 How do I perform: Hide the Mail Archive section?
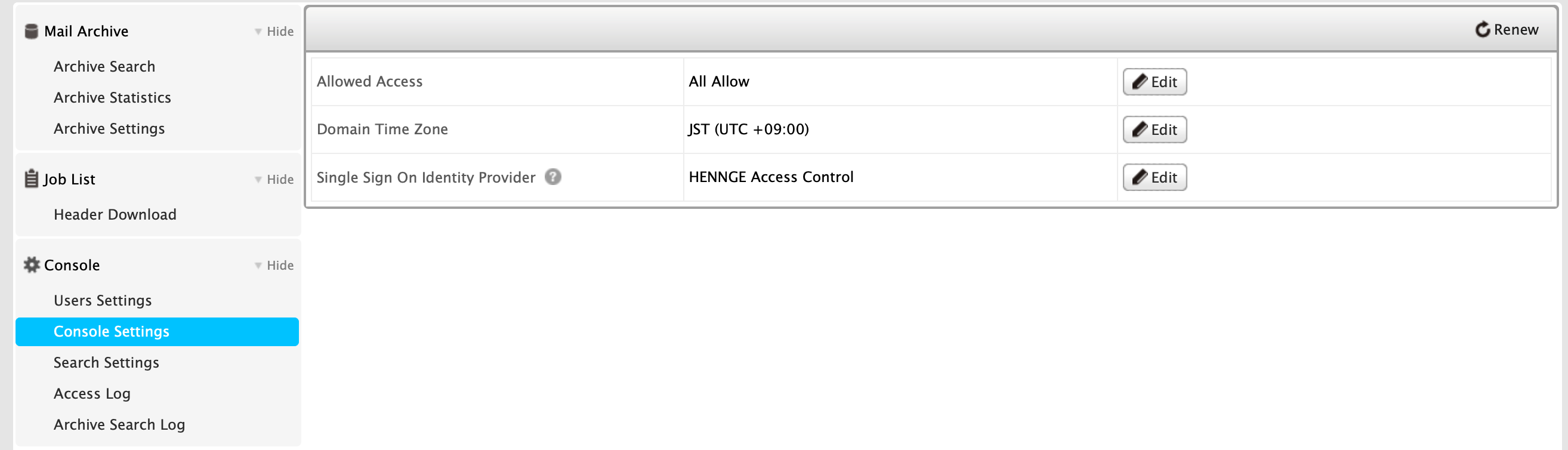click(274, 31)
